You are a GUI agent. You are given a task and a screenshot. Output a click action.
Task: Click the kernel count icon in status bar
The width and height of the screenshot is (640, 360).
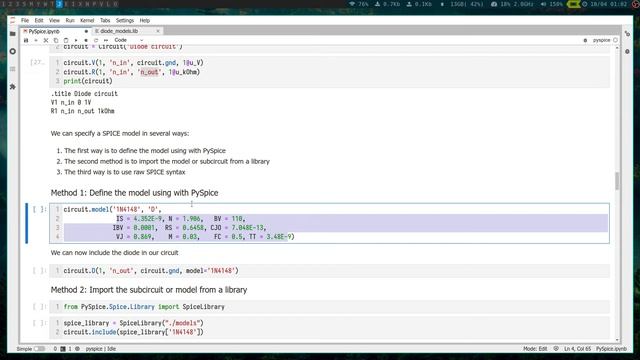click(x=77, y=349)
